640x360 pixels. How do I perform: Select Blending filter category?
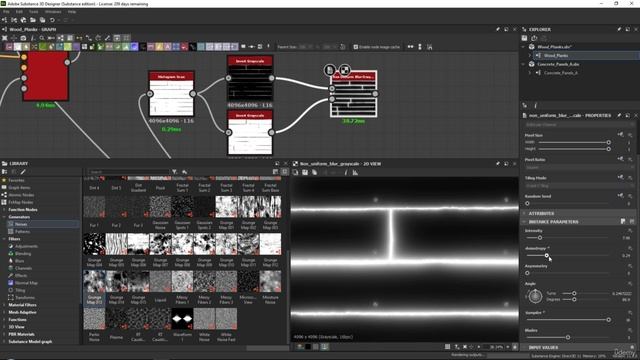[23, 253]
